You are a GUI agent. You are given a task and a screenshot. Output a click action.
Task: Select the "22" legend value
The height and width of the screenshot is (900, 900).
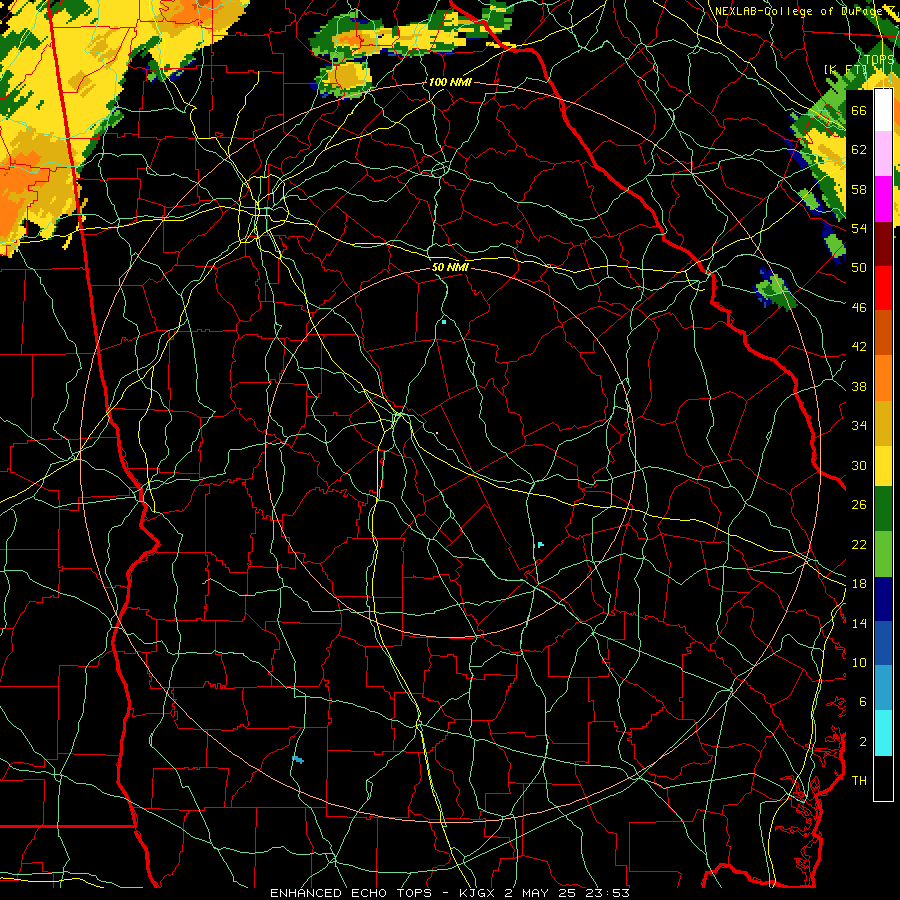[859, 544]
